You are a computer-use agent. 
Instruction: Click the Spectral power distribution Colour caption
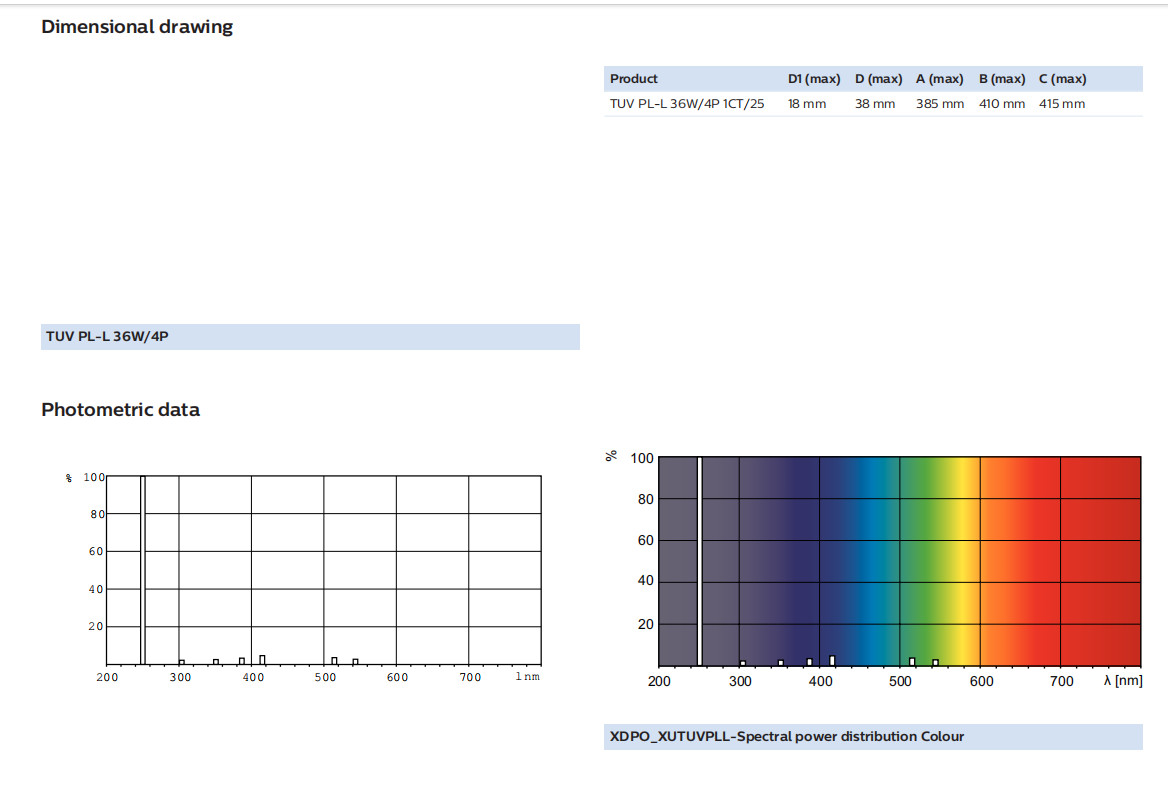(x=787, y=737)
